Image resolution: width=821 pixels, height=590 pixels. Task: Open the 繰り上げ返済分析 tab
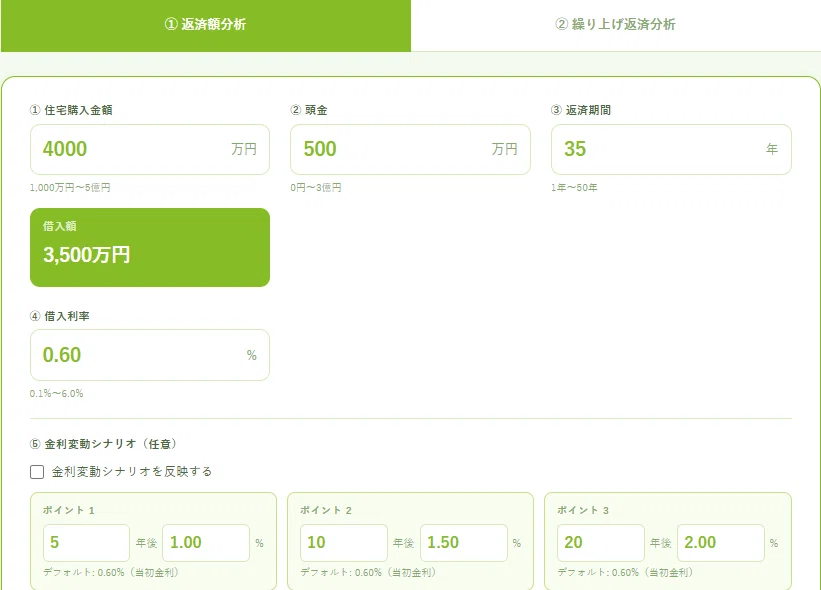point(616,25)
